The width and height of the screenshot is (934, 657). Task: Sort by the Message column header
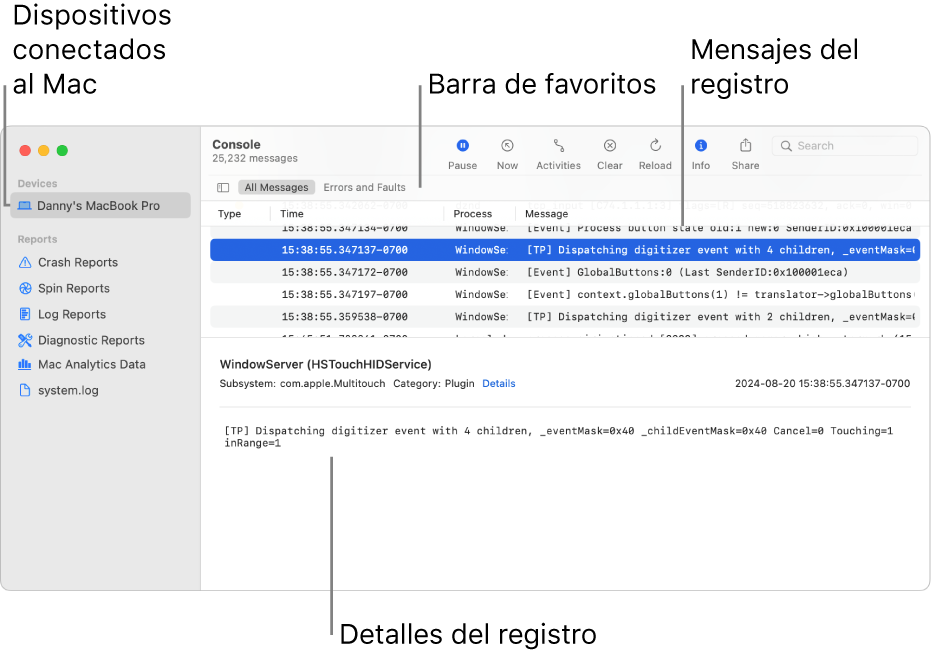tap(546, 214)
